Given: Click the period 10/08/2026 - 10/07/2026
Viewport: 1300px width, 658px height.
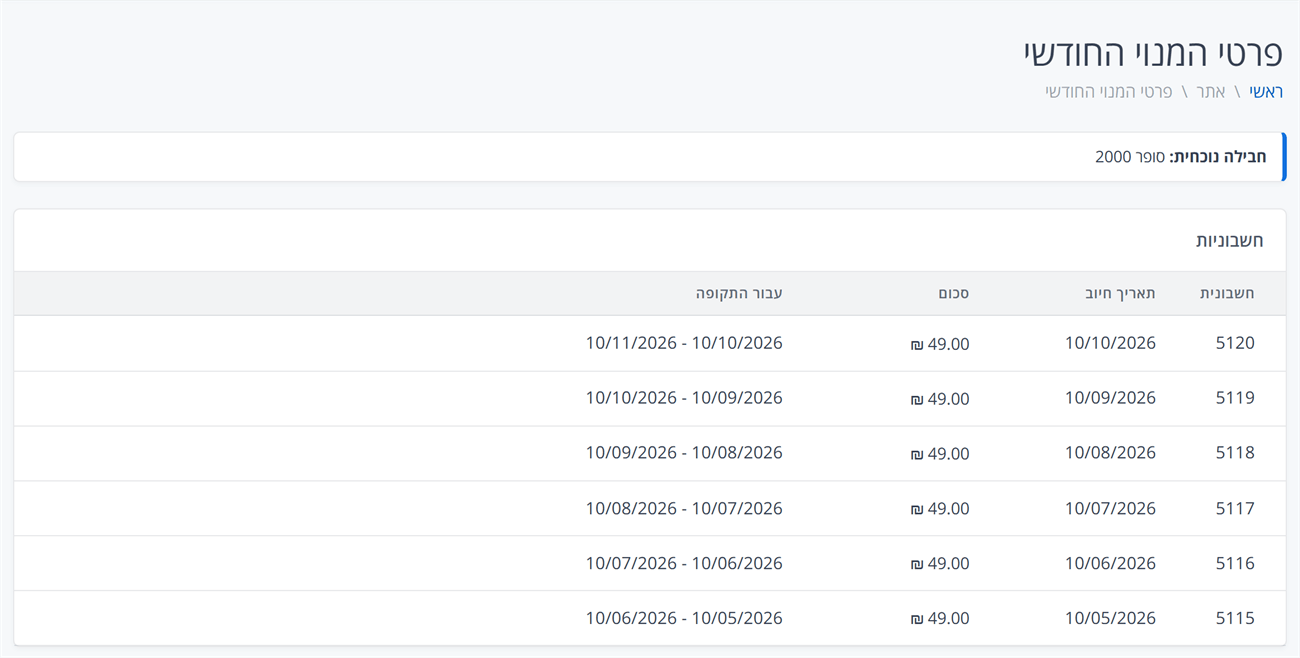Looking at the screenshot, I should tap(684, 508).
